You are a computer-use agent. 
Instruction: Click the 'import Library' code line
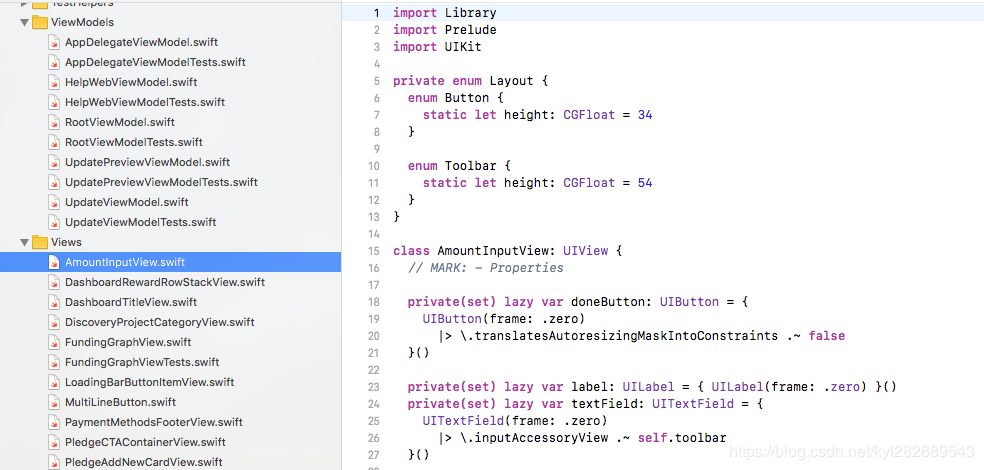(x=444, y=13)
